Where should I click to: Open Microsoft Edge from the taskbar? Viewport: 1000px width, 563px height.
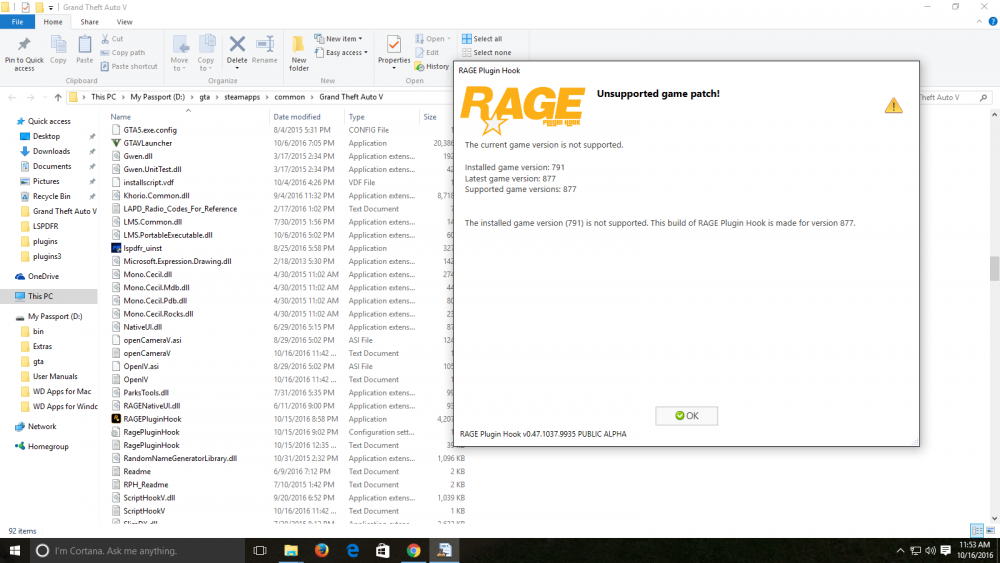[352, 550]
